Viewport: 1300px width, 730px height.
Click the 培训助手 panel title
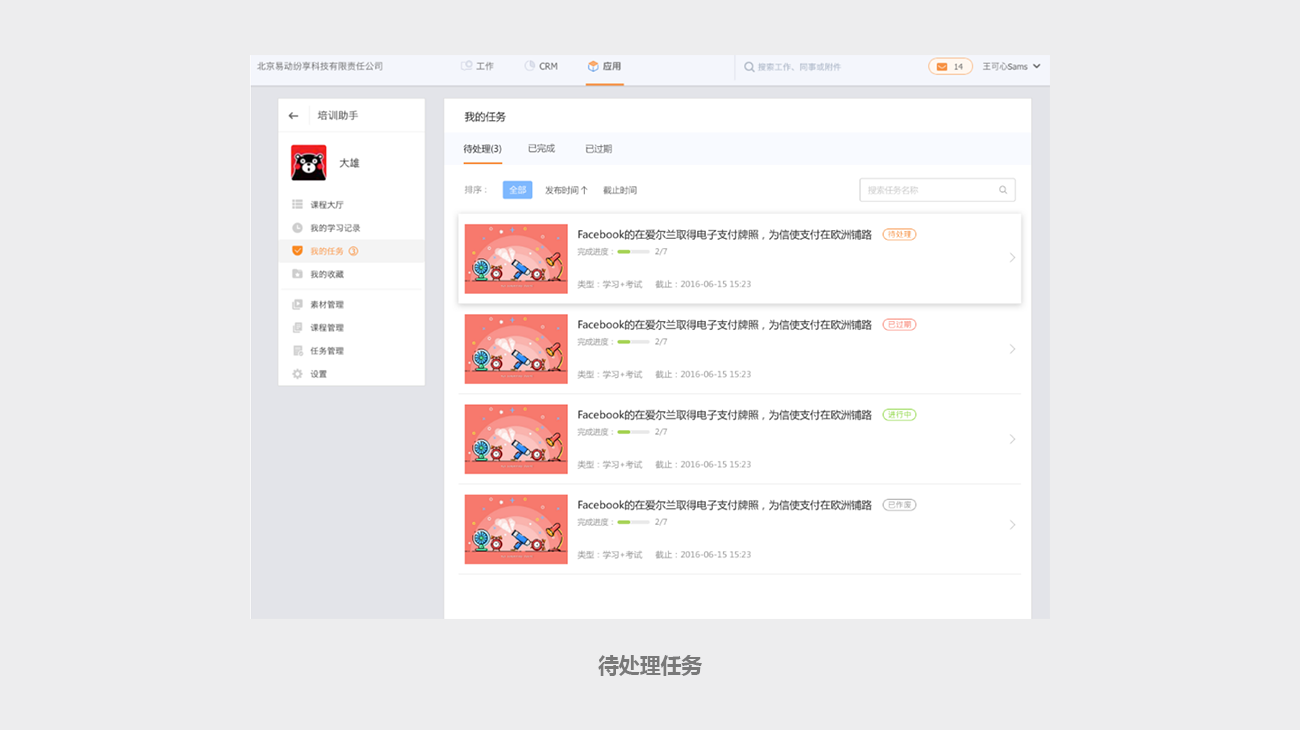[x=338, y=116]
